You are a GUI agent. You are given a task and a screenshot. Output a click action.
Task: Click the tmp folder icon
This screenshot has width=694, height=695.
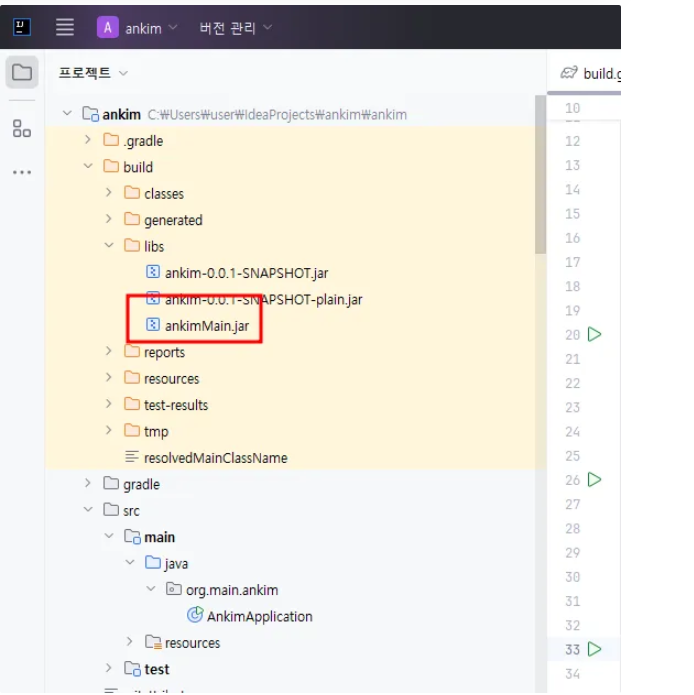click(132, 430)
